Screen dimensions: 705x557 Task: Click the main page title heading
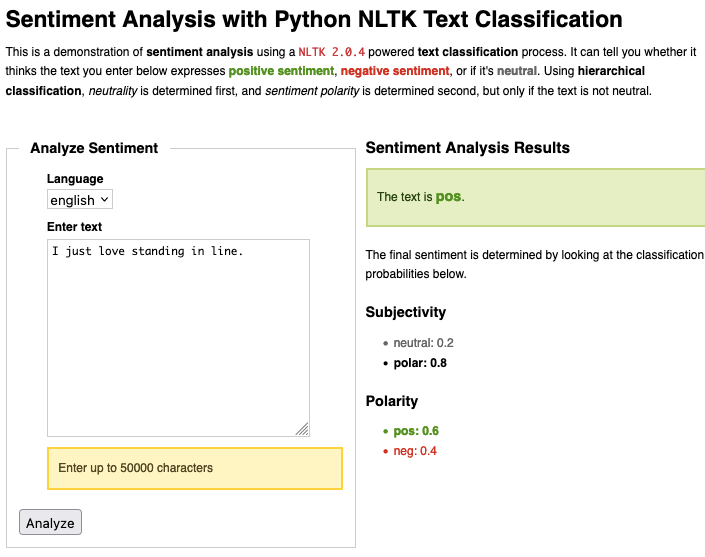click(314, 19)
